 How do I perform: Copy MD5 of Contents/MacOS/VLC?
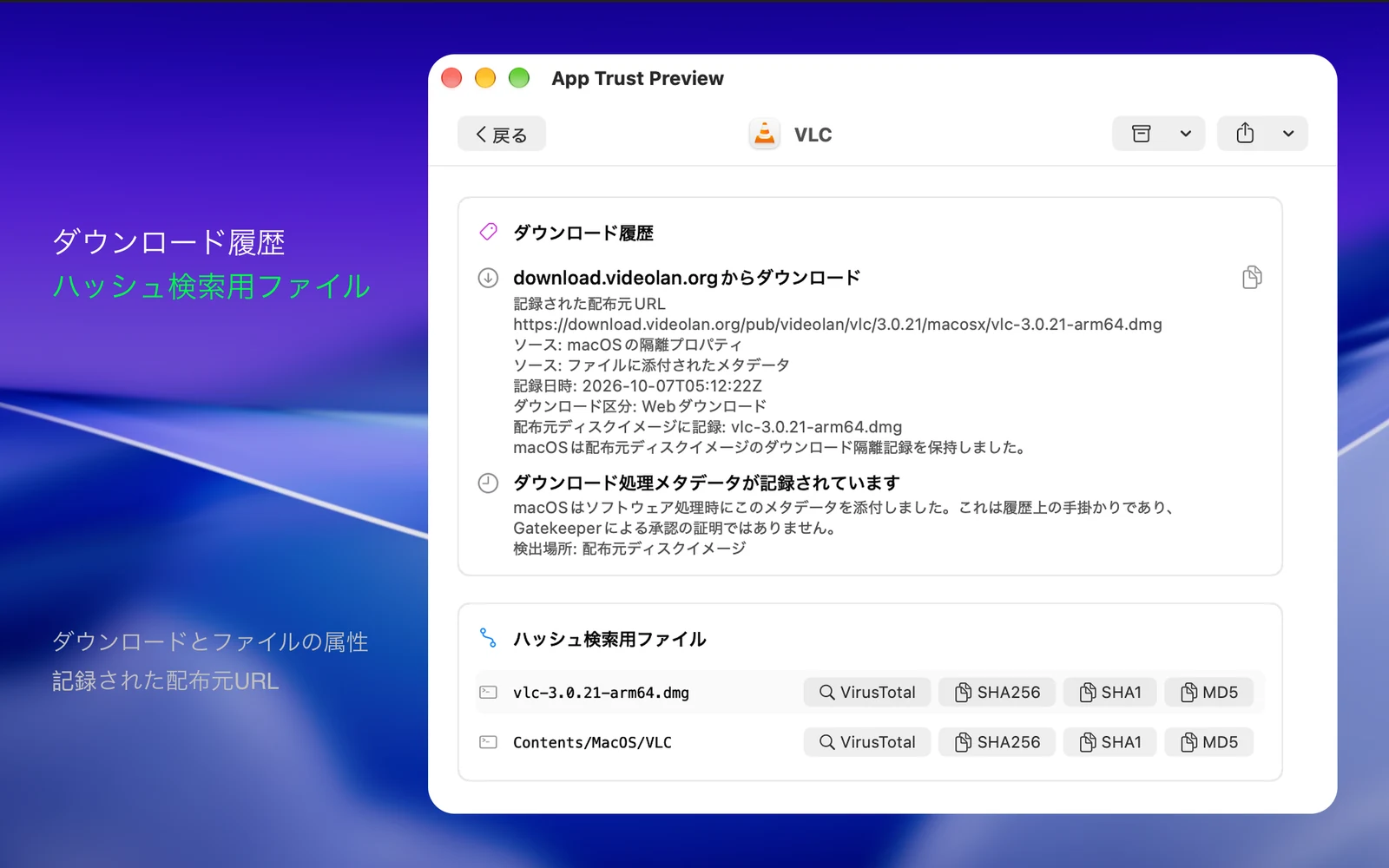(1208, 742)
